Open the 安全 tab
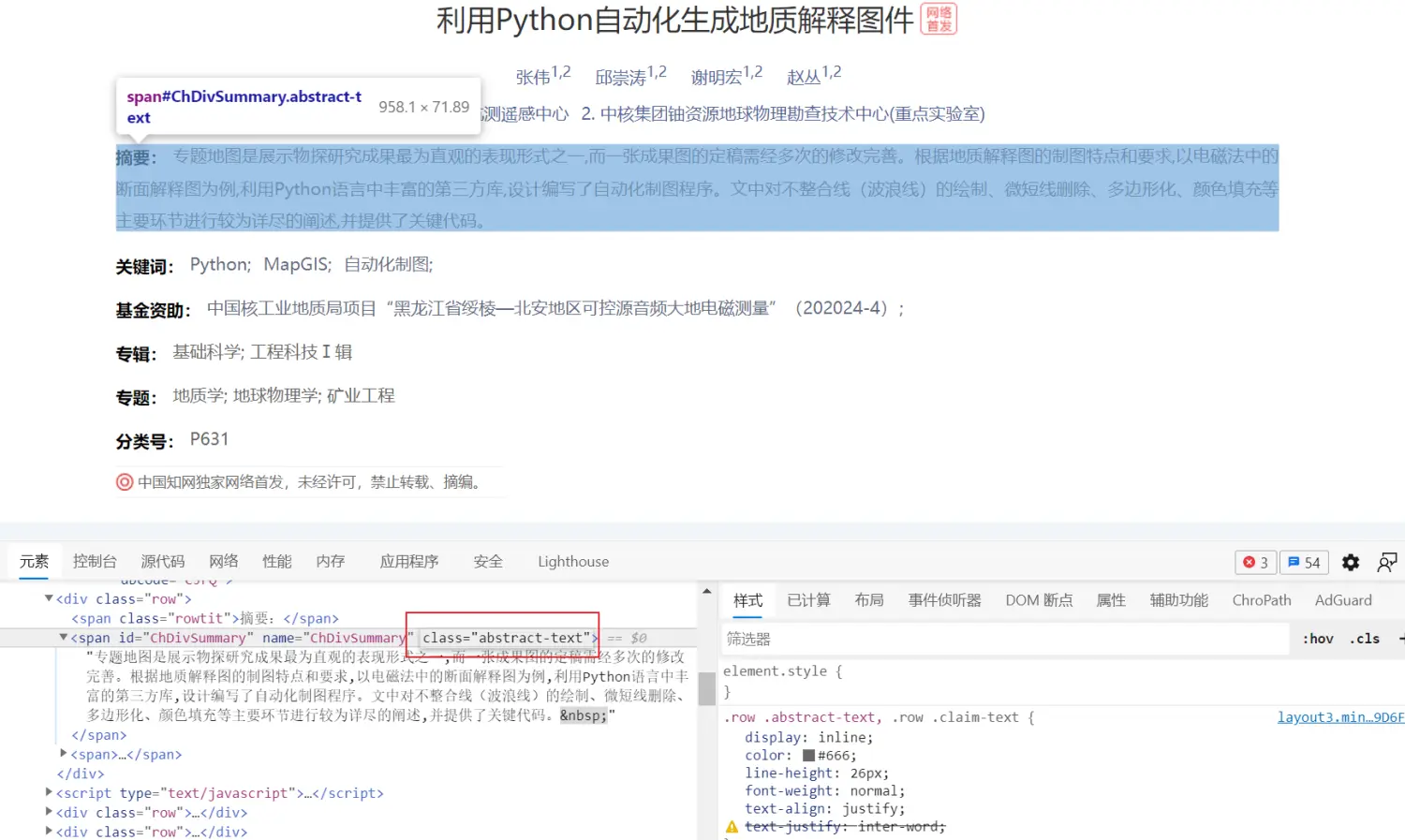1405x840 pixels. [488, 561]
